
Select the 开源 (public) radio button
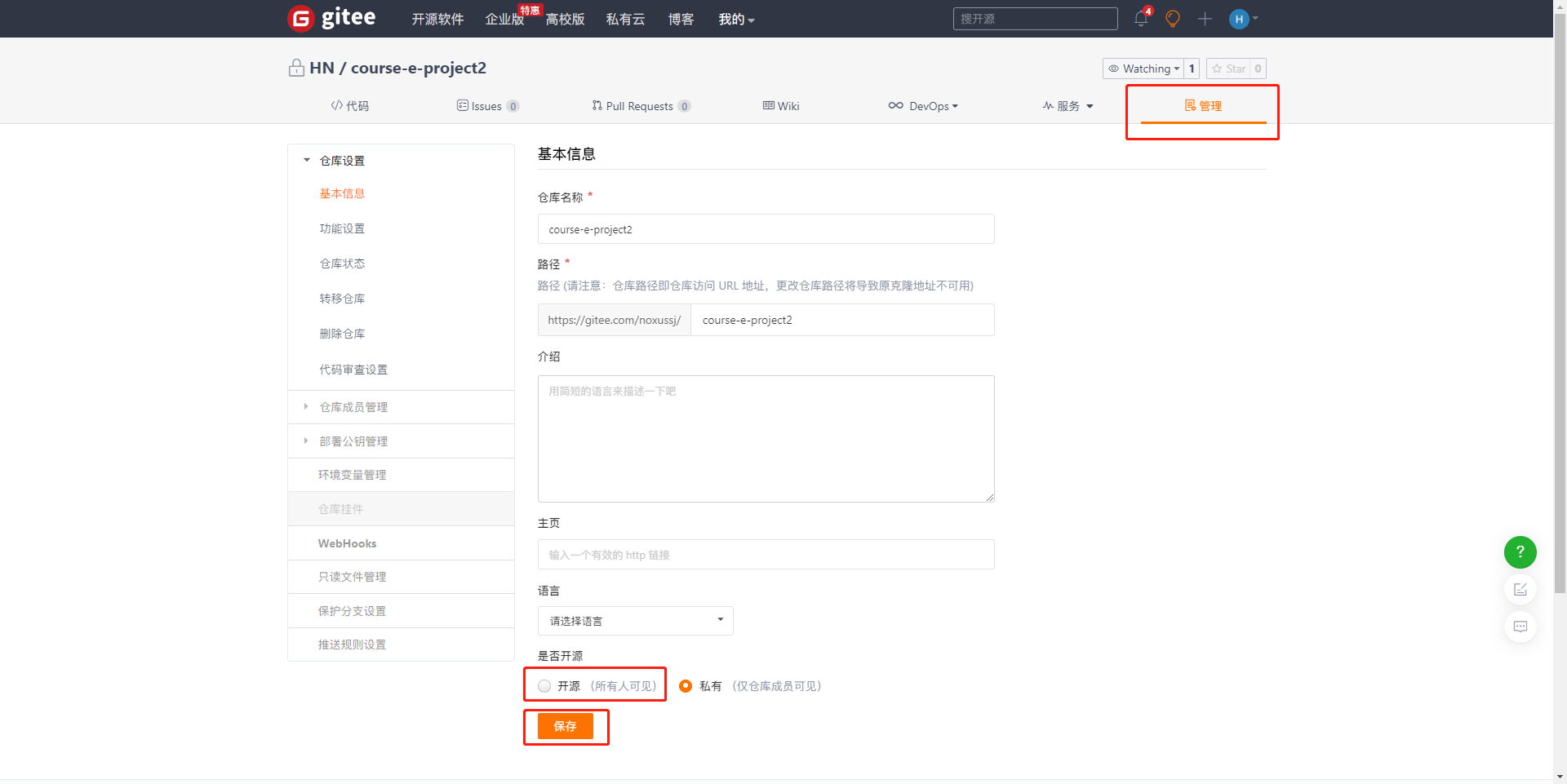pyautogui.click(x=544, y=686)
